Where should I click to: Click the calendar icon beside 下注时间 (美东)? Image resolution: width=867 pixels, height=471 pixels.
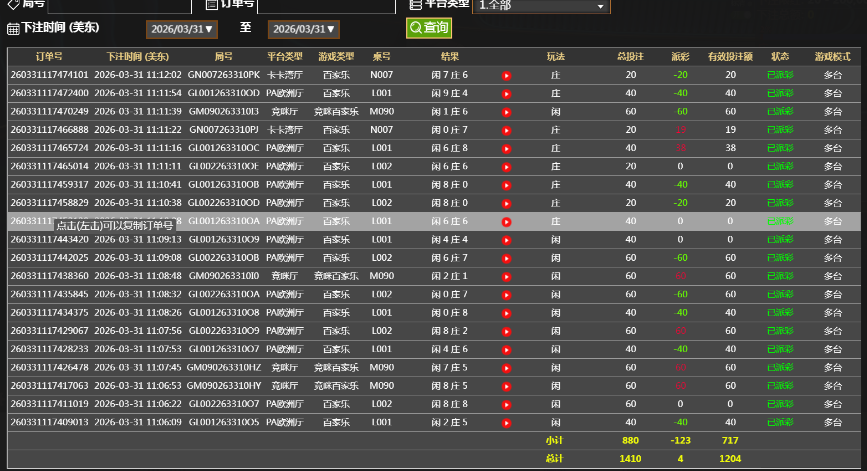[x=13, y=29]
